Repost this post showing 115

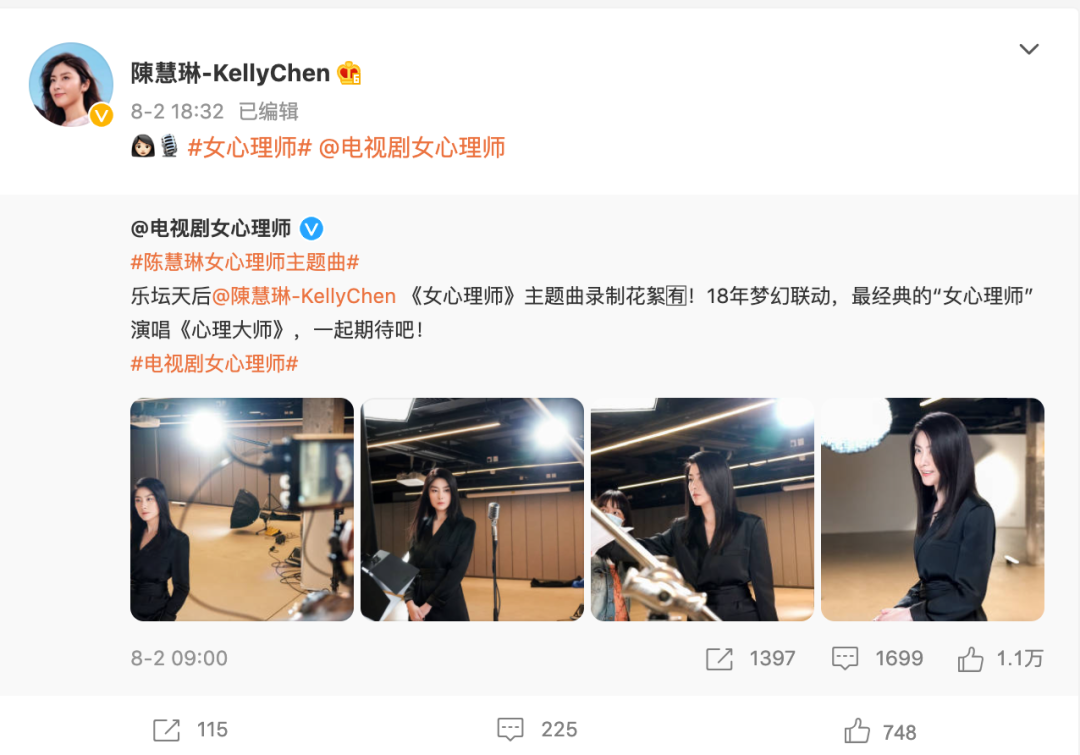click(166, 730)
